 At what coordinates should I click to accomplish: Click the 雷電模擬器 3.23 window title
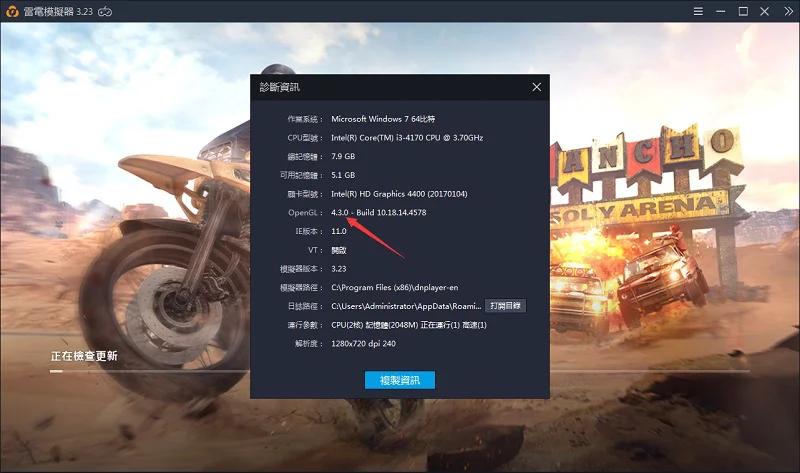tap(58, 11)
